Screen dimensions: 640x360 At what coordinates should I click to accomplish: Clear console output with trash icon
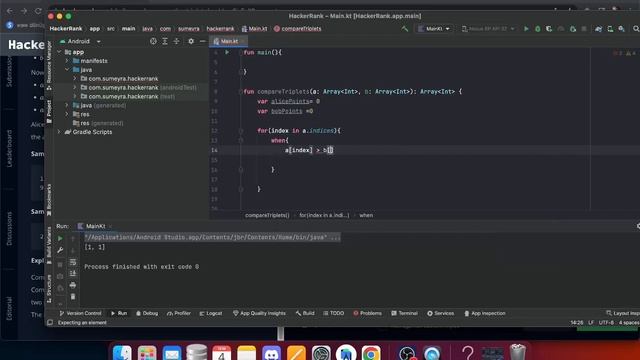[x=73, y=296]
